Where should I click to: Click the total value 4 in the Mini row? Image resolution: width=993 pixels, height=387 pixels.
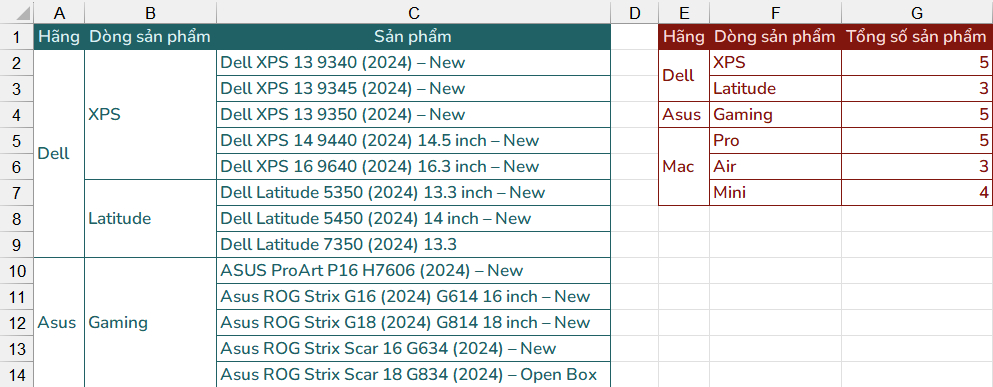[x=917, y=193]
